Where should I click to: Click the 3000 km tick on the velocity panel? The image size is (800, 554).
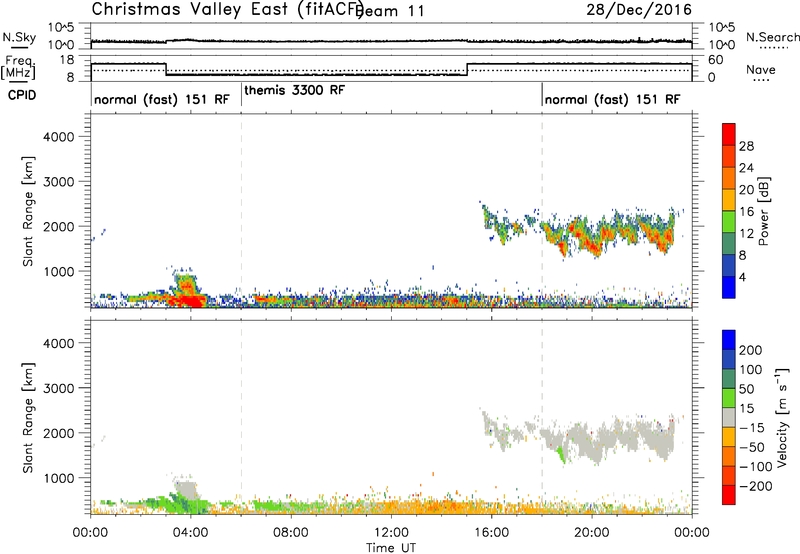(x=58, y=388)
